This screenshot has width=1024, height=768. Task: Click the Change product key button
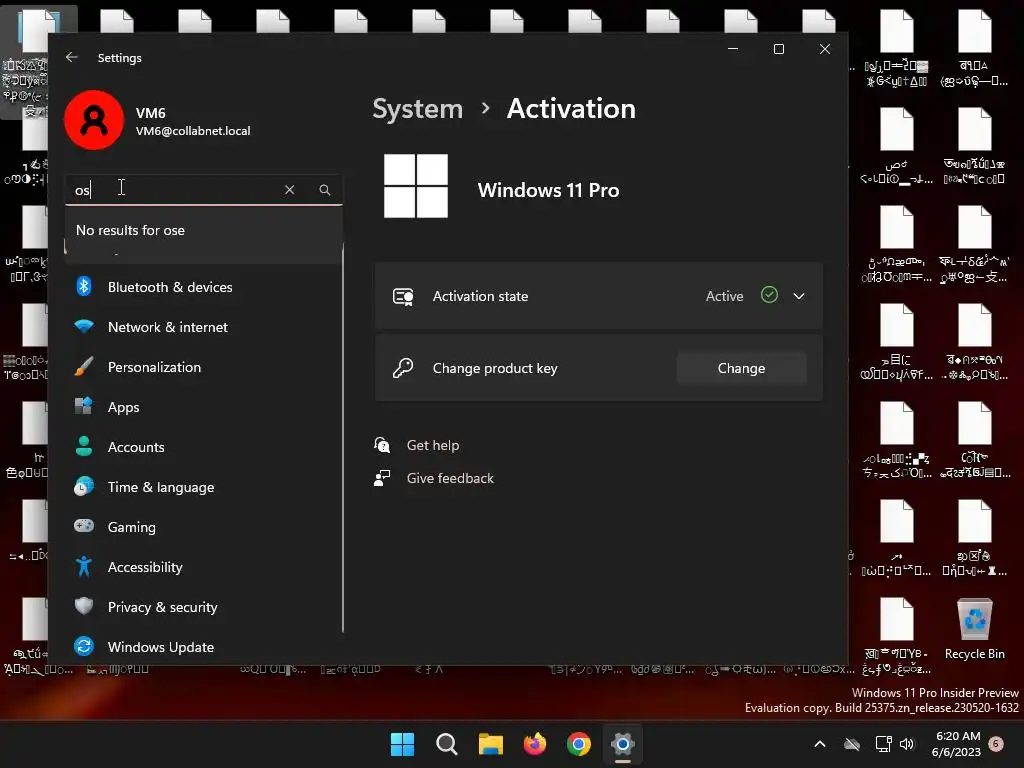(741, 368)
